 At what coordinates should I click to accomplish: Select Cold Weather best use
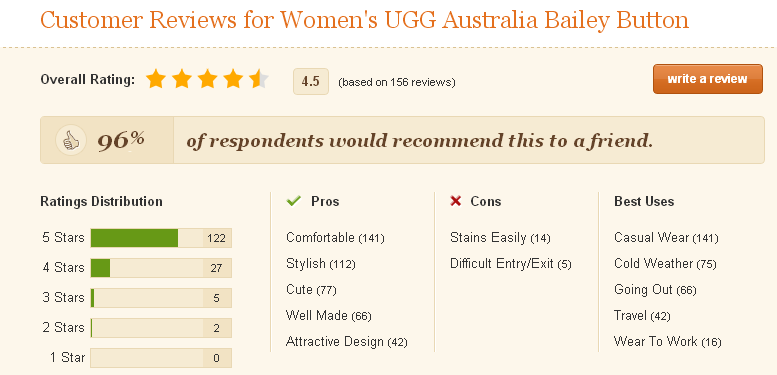click(x=665, y=264)
